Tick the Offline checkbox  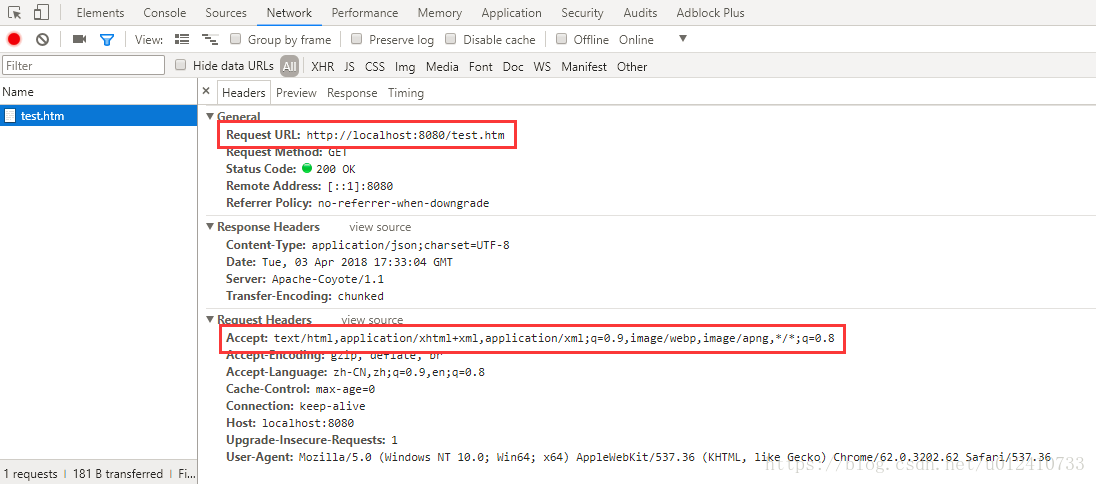pyautogui.click(x=561, y=39)
